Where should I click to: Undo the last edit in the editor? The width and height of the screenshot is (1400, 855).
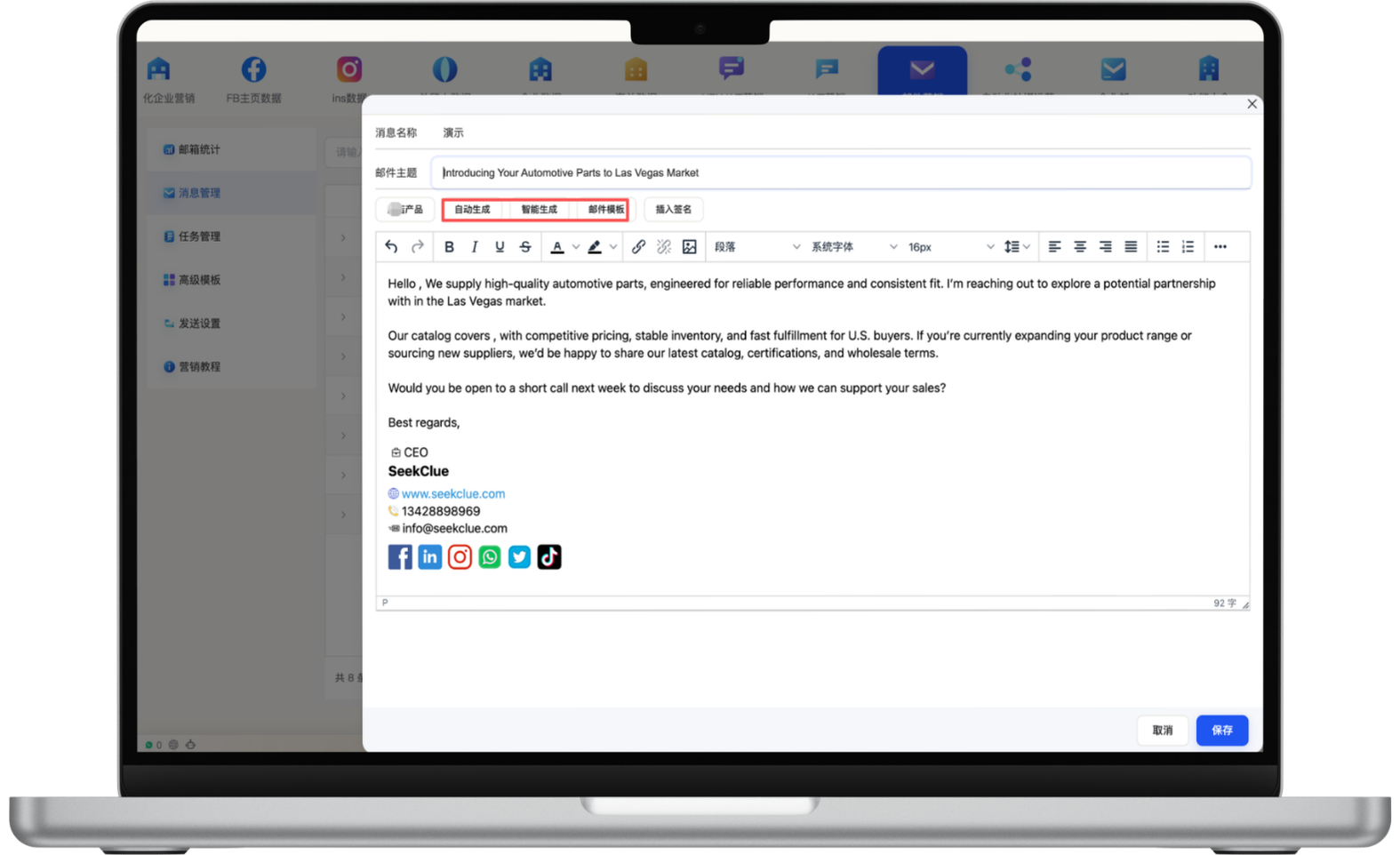pyautogui.click(x=391, y=247)
